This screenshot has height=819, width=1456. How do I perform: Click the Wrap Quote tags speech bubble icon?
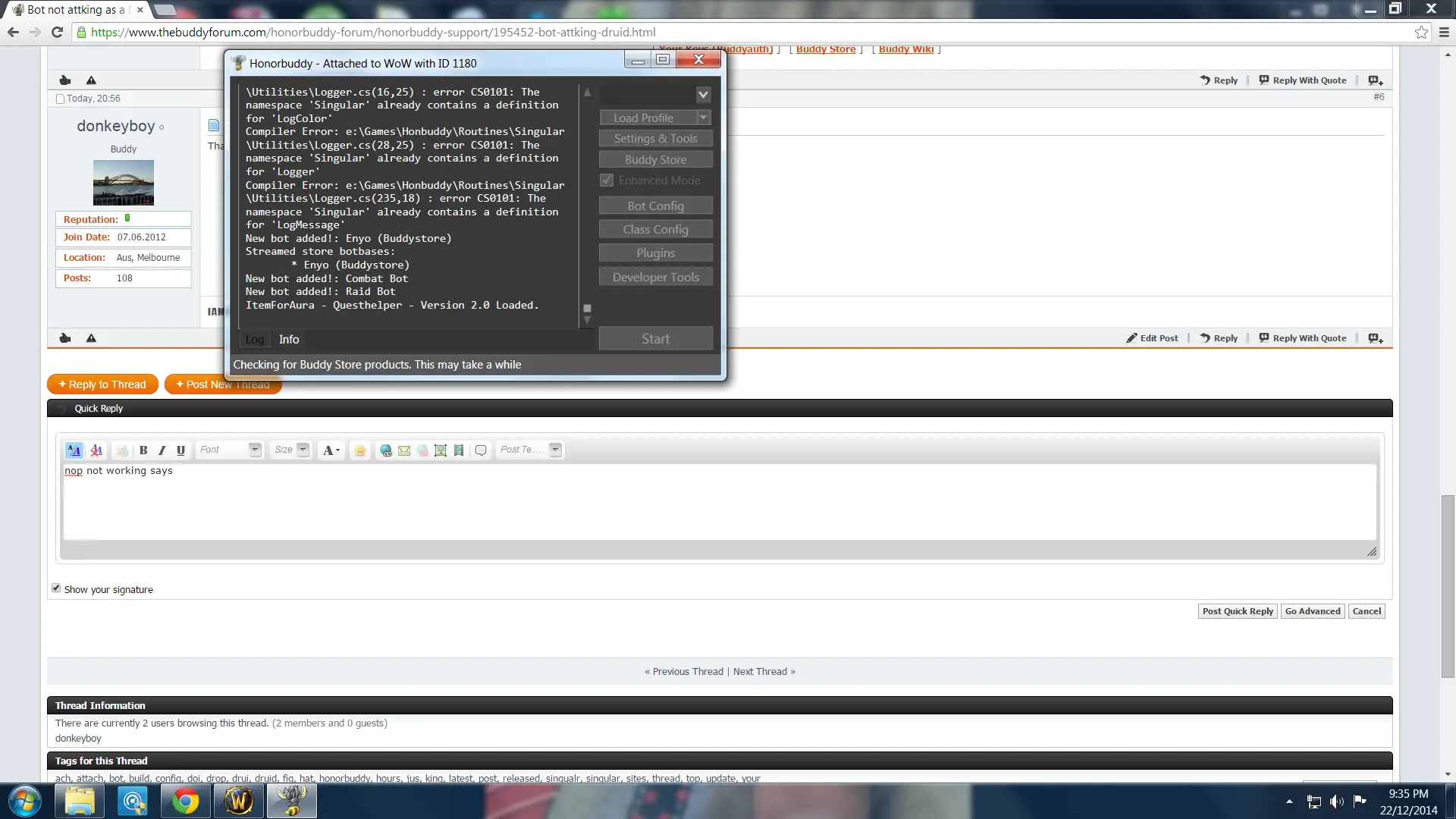pyautogui.click(x=481, y=450)
